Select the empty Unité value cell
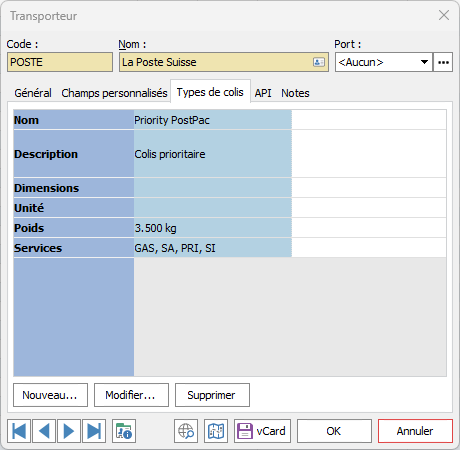460x450 pixels. pyautogui.click(x=213, y=208)
